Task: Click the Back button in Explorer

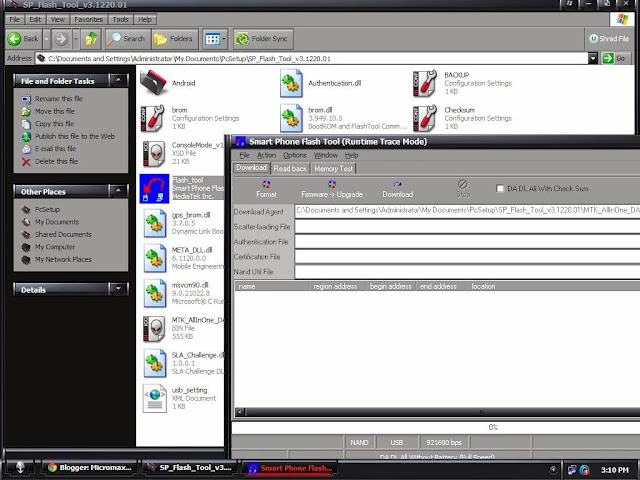Action: (x=23, y=39)
